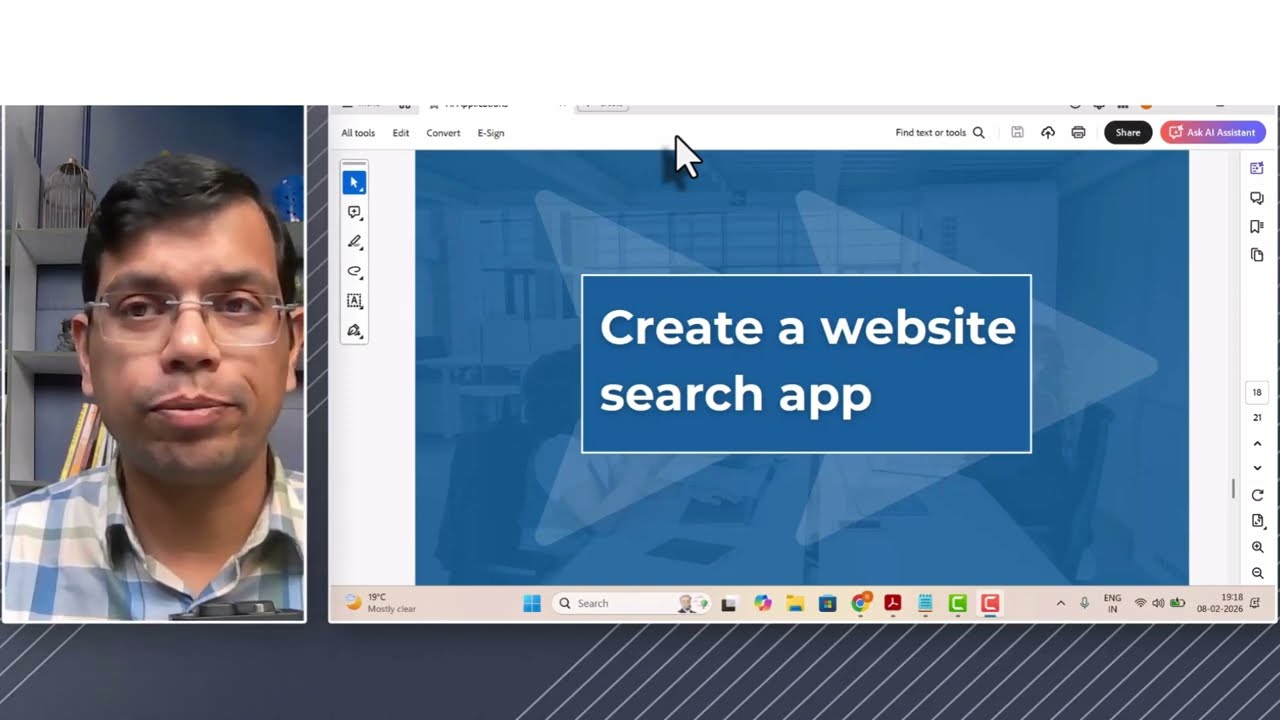
Task: Click the taskbar Search box
Action: [631, 603]
